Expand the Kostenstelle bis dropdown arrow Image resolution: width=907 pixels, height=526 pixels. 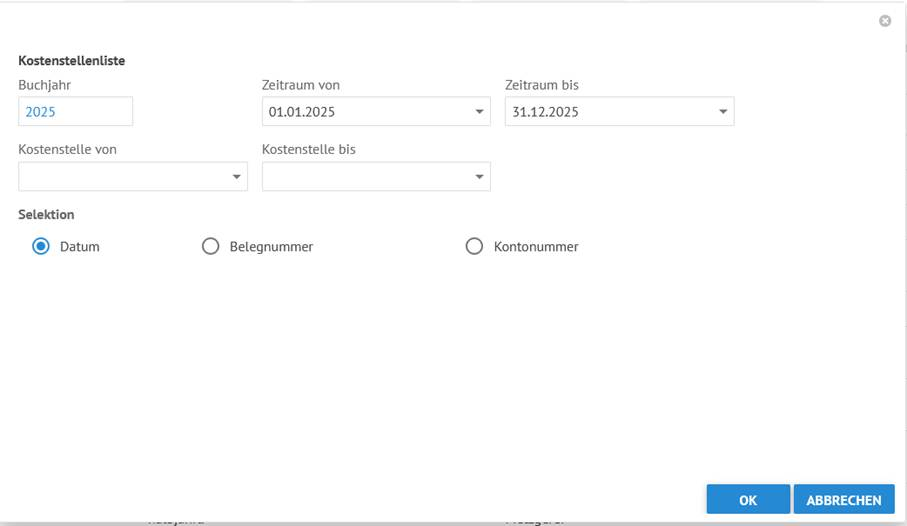480,177
